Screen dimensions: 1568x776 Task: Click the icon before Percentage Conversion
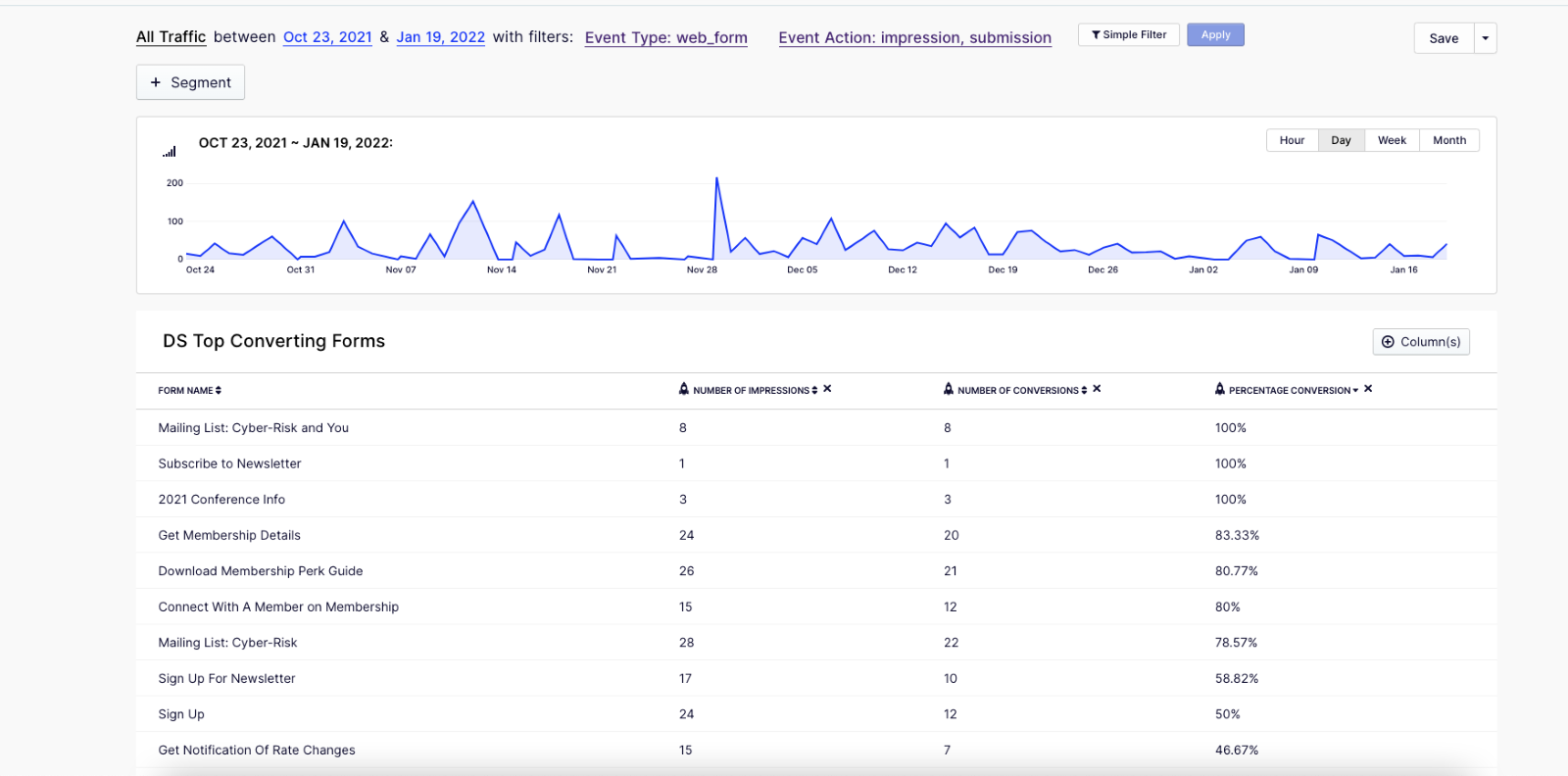(x=1219, y=389)
